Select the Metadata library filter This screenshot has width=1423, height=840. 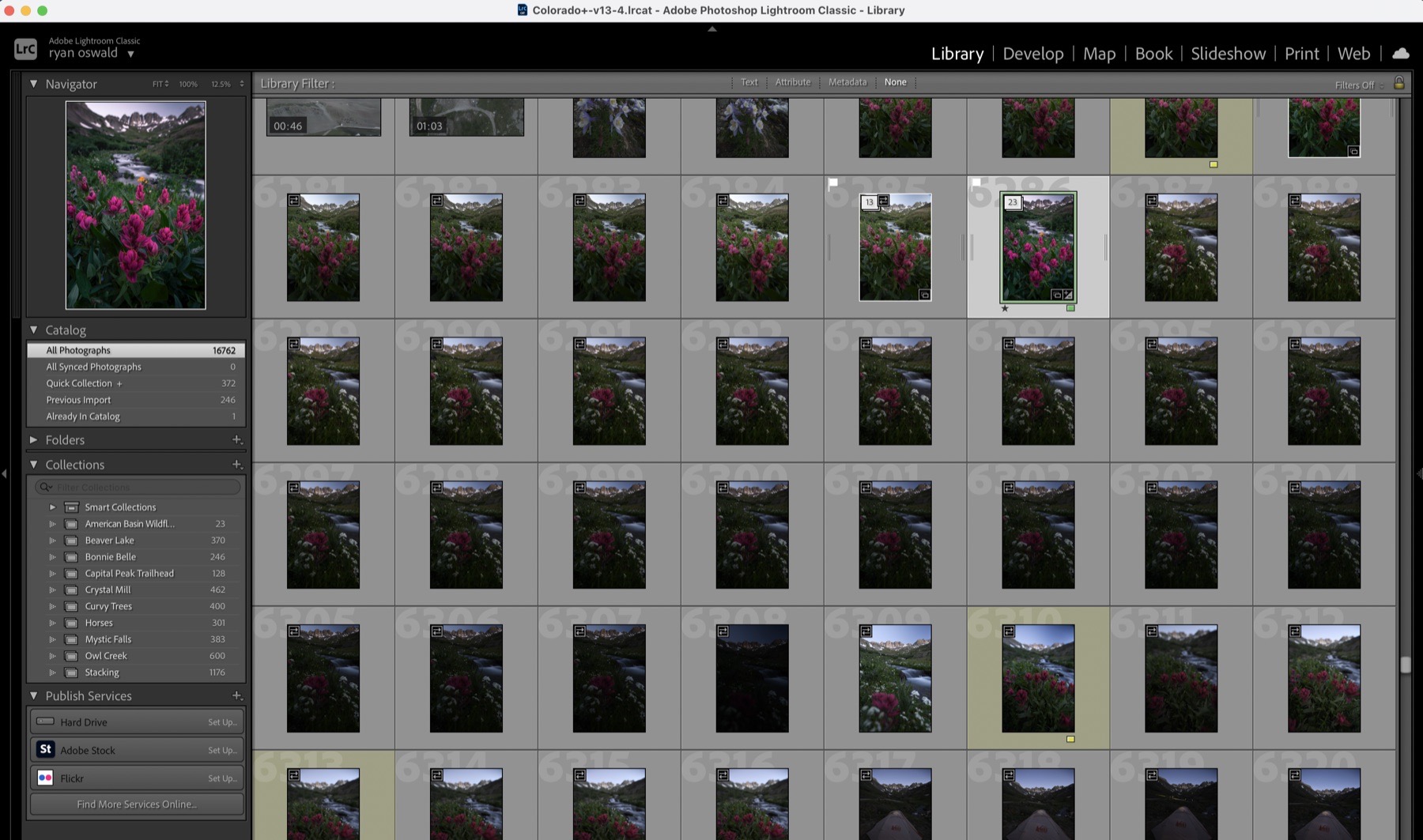tap(847, 82)
